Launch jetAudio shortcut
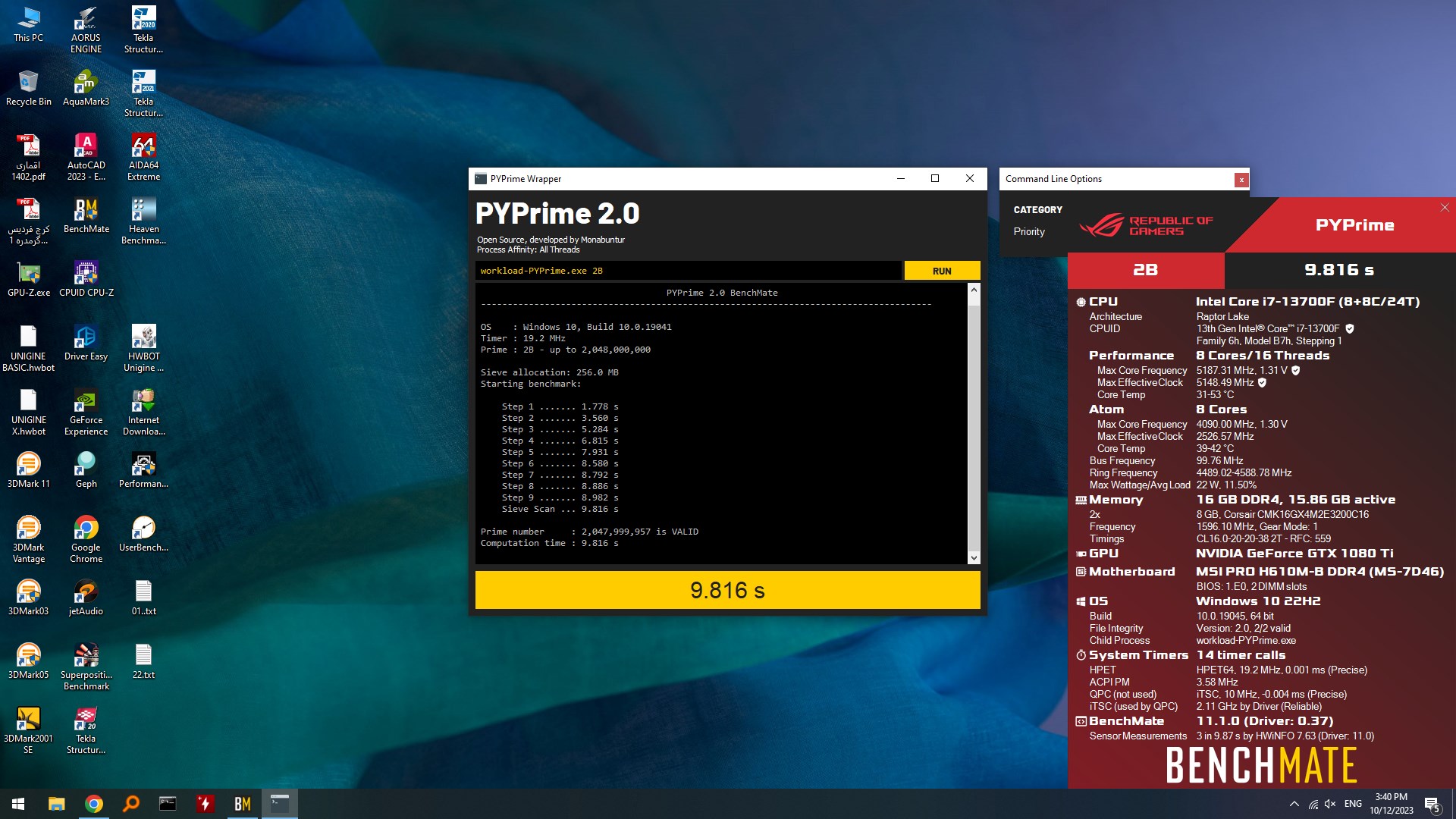 86,598
